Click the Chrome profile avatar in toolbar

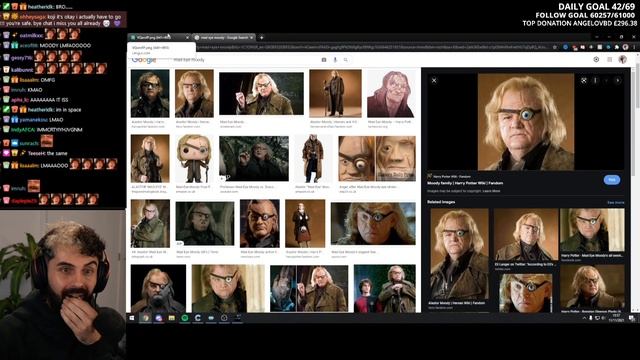625,47
